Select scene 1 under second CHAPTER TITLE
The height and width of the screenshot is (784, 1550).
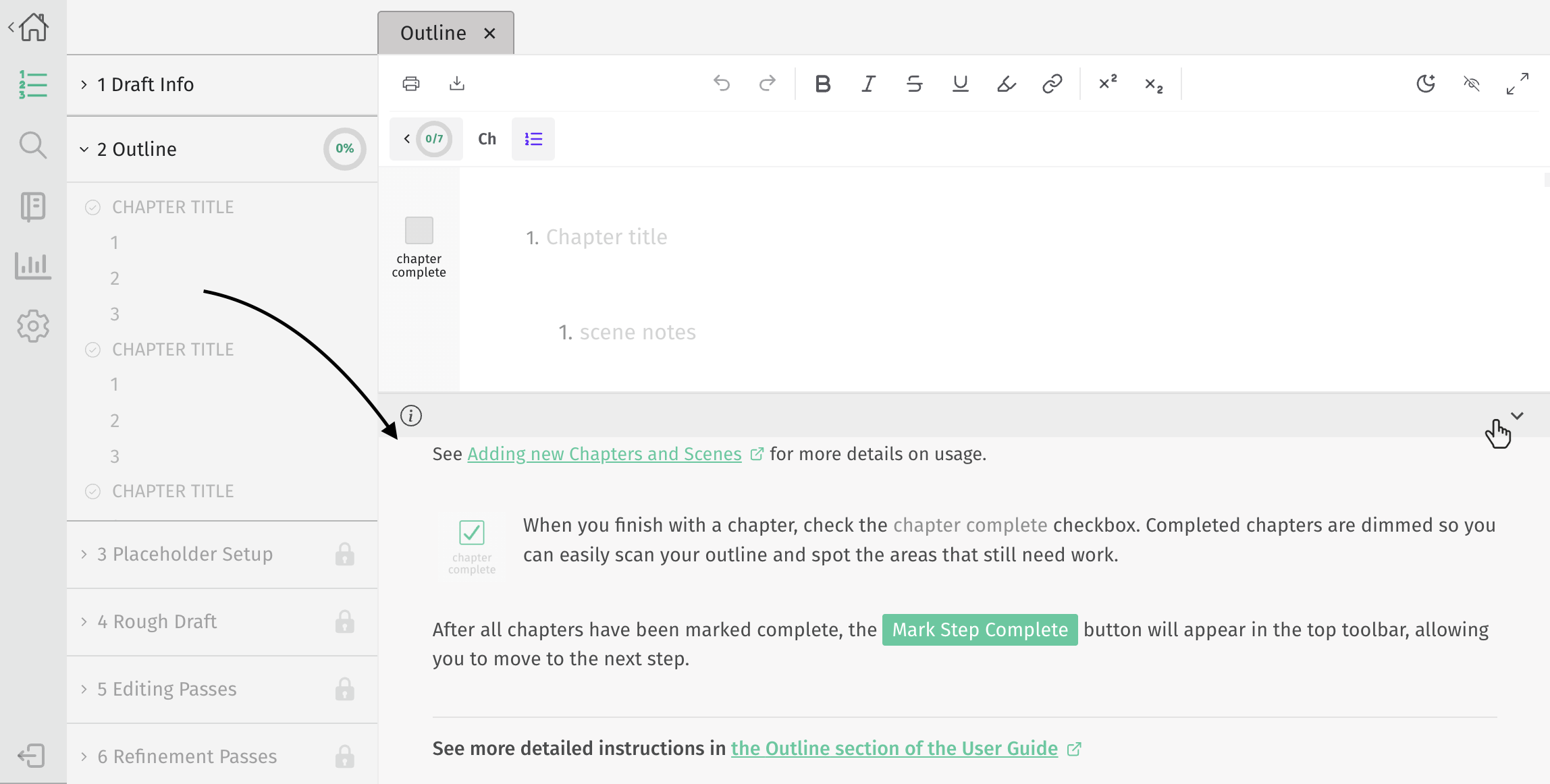115,385
